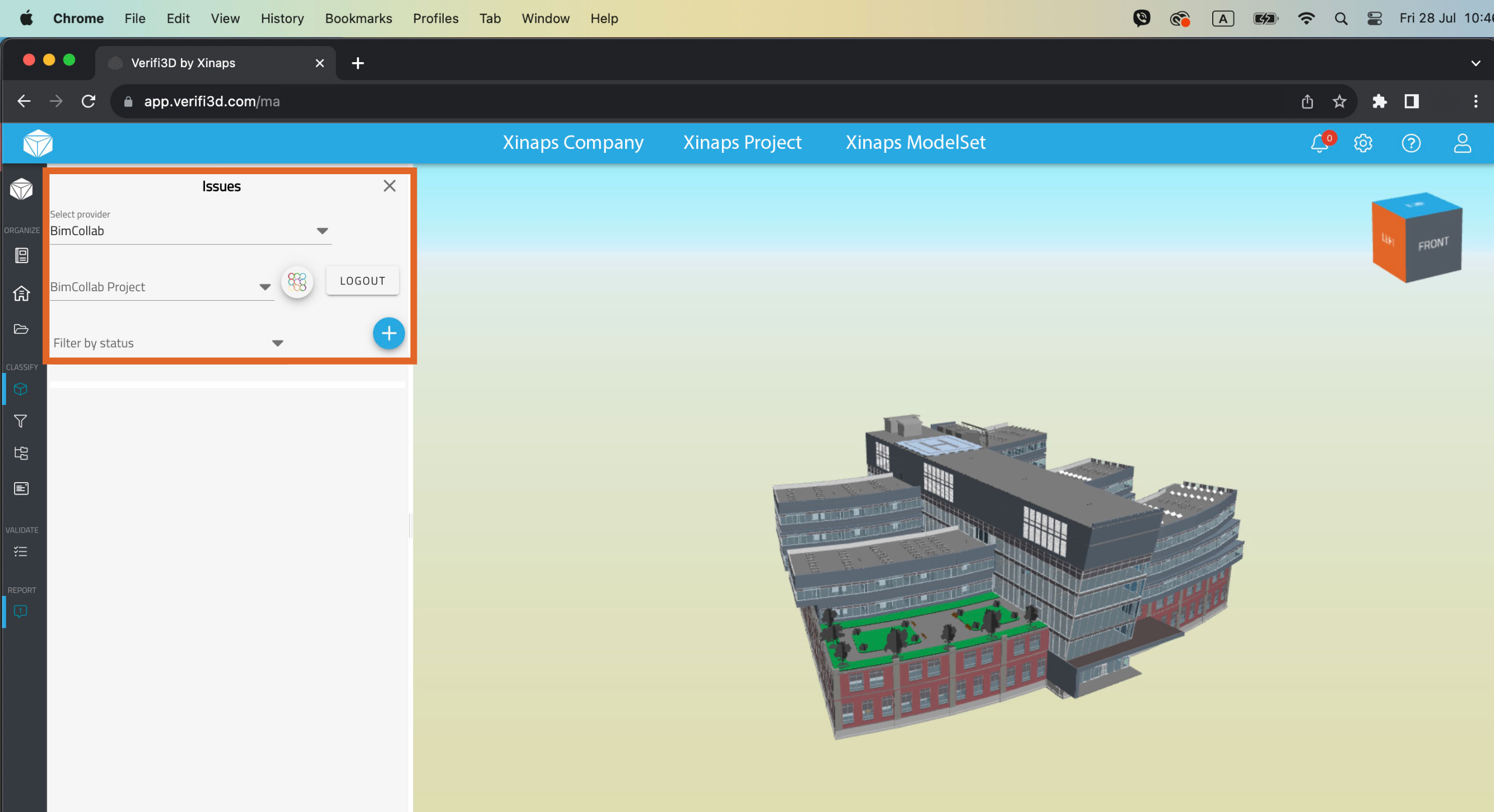Open the Xinaps ModelSet breadcrumb
1494x812 pixels.
point(915,143)
